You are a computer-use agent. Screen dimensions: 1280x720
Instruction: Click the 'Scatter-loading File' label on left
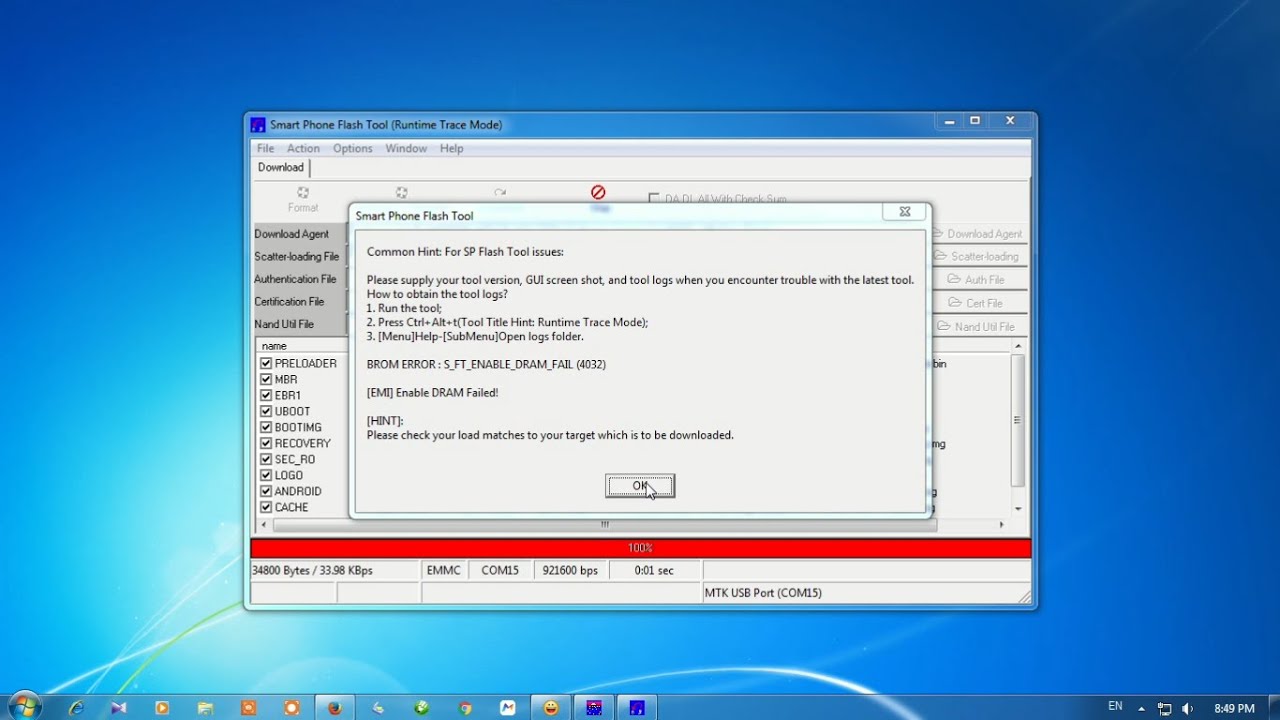(297, 256)
